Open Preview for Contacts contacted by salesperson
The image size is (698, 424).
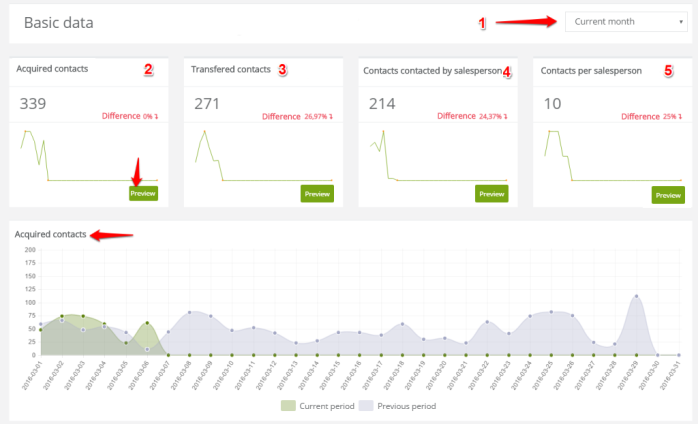491,193
